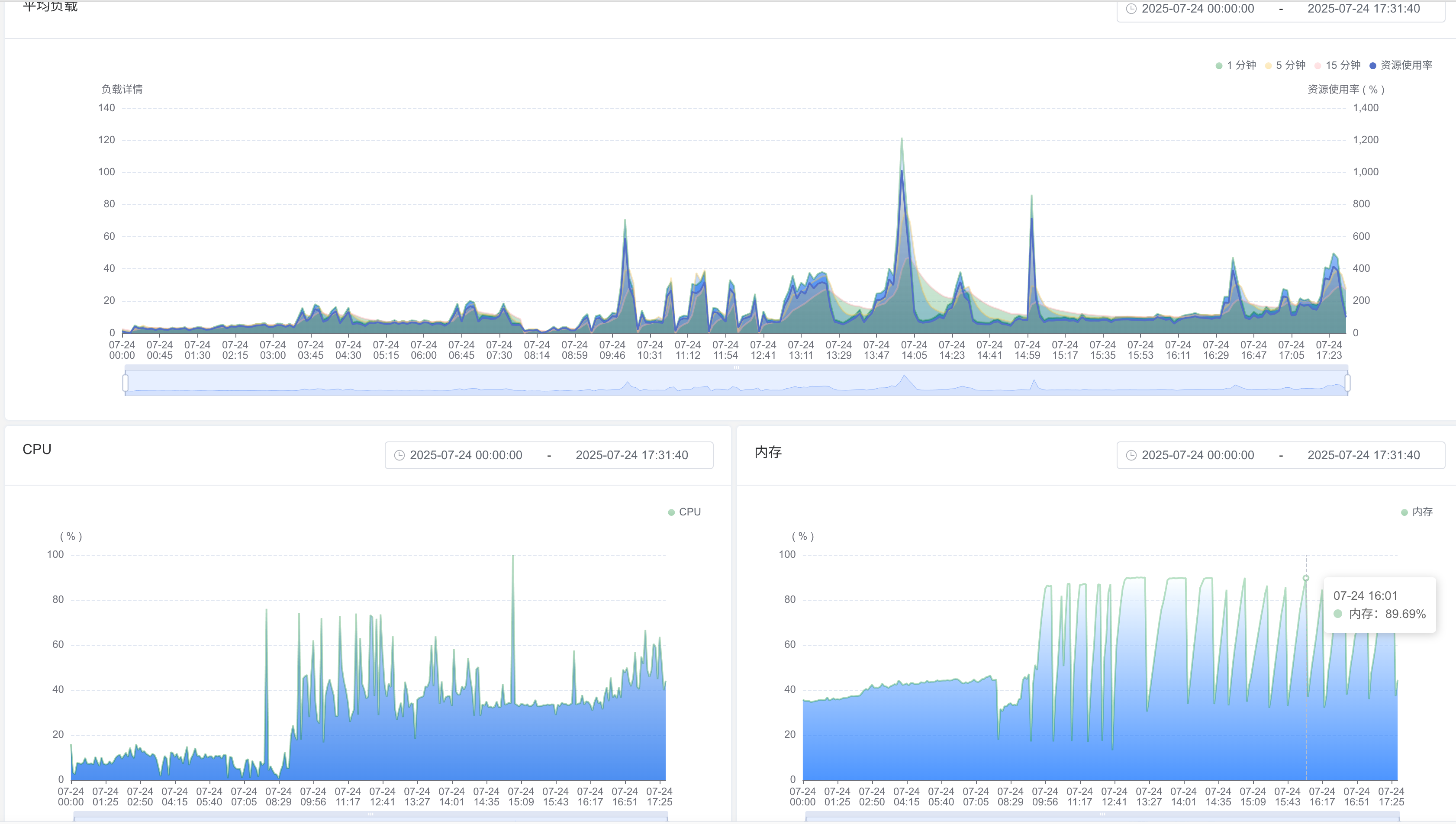Click the CPU panel title
Image resolution: width=1456 pixels, height=824 pixels.
pyautogui.click(x=37, y=449)
